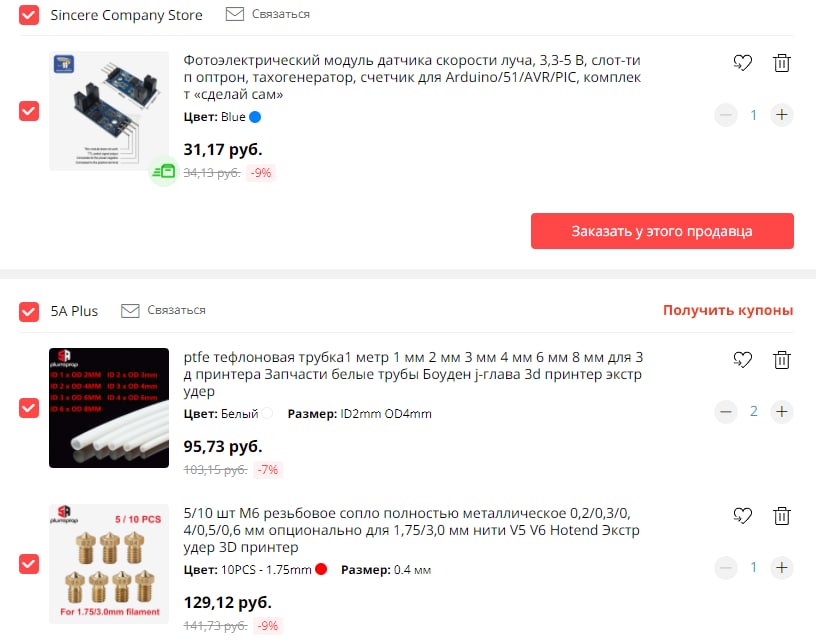Remove PTFE teflon tube from cart
The image size is (816, 642).
click(x=782, y=359)
